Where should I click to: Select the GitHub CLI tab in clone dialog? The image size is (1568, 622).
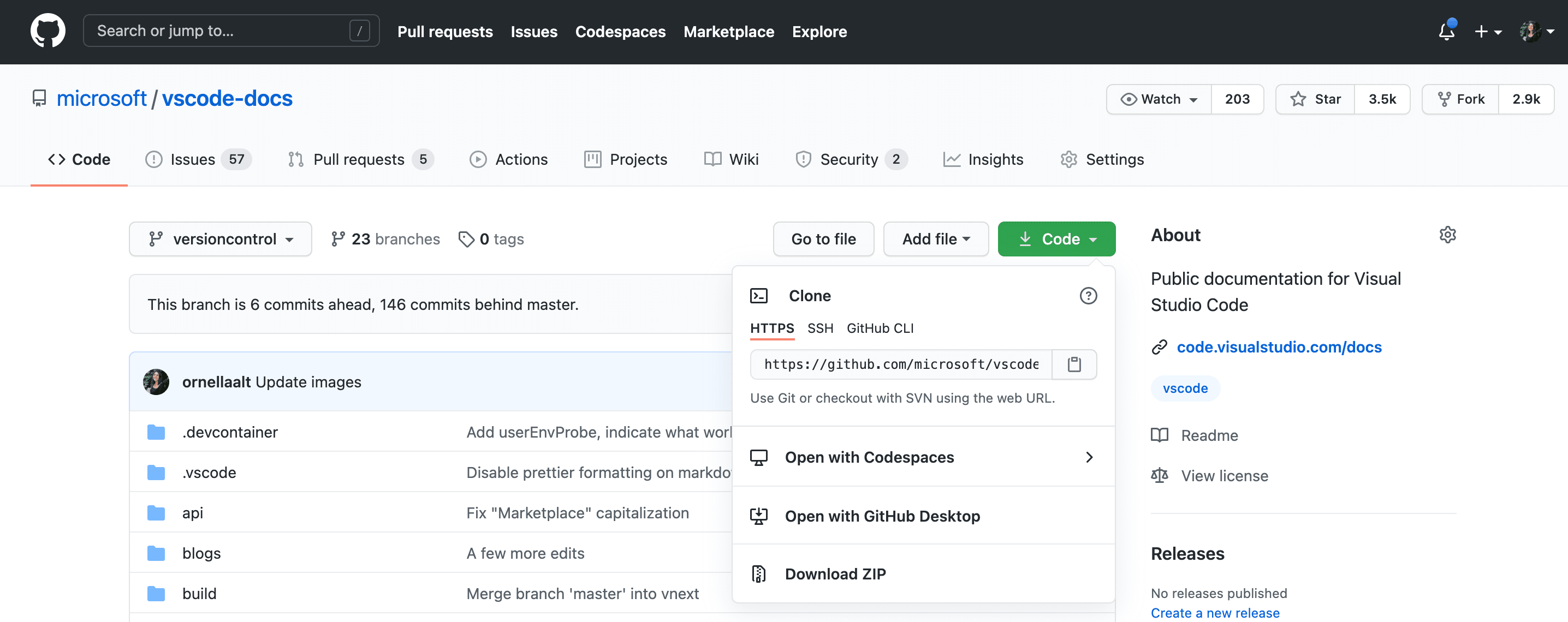click(x=879, y=328)
